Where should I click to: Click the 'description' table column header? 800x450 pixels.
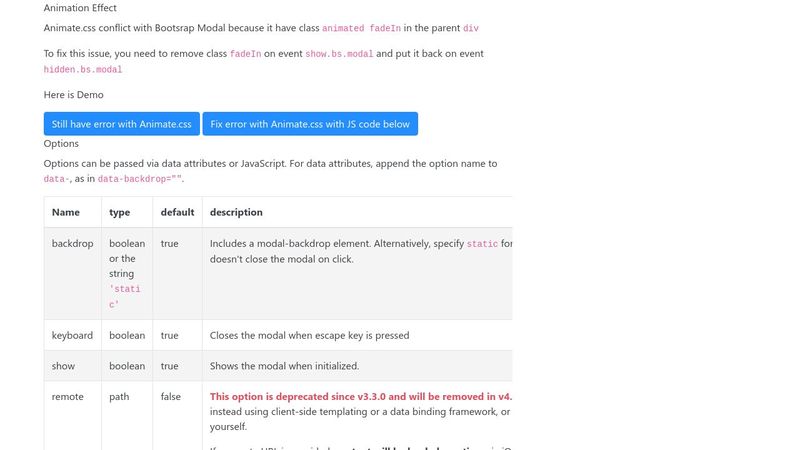pyautogui.click(x=236, y=212)
